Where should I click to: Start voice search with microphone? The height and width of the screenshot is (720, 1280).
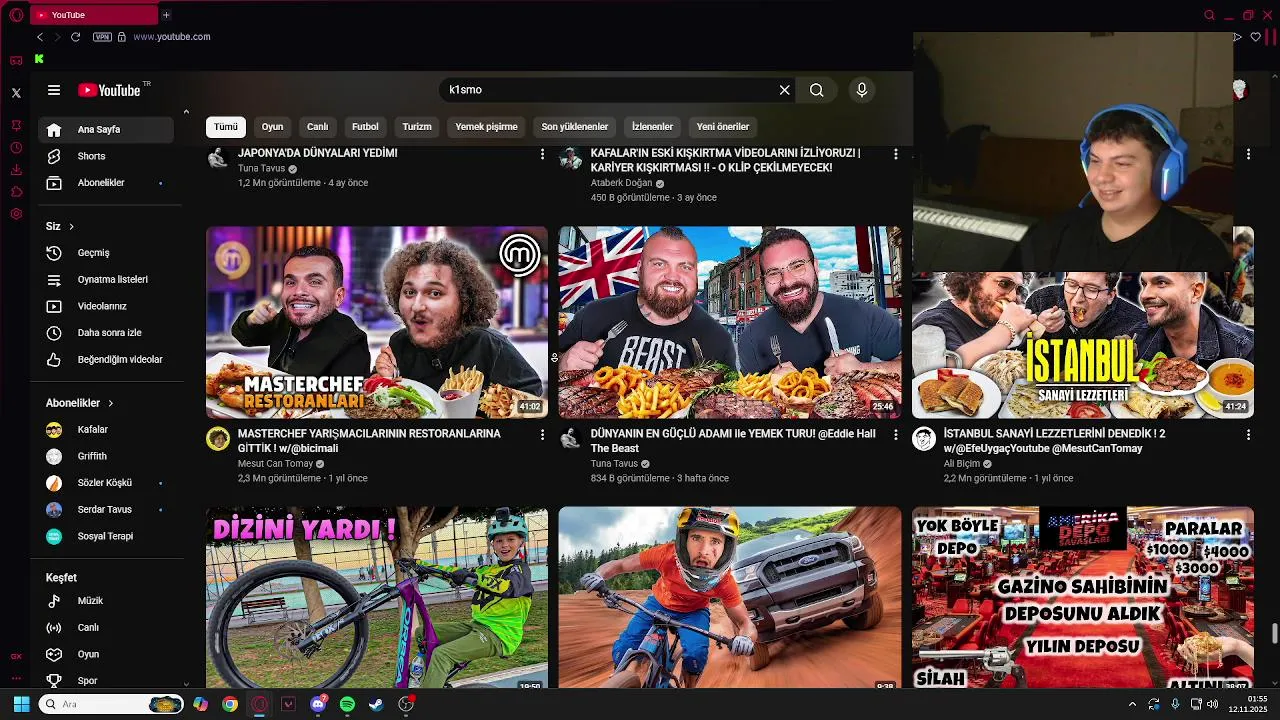click(862, 90)
